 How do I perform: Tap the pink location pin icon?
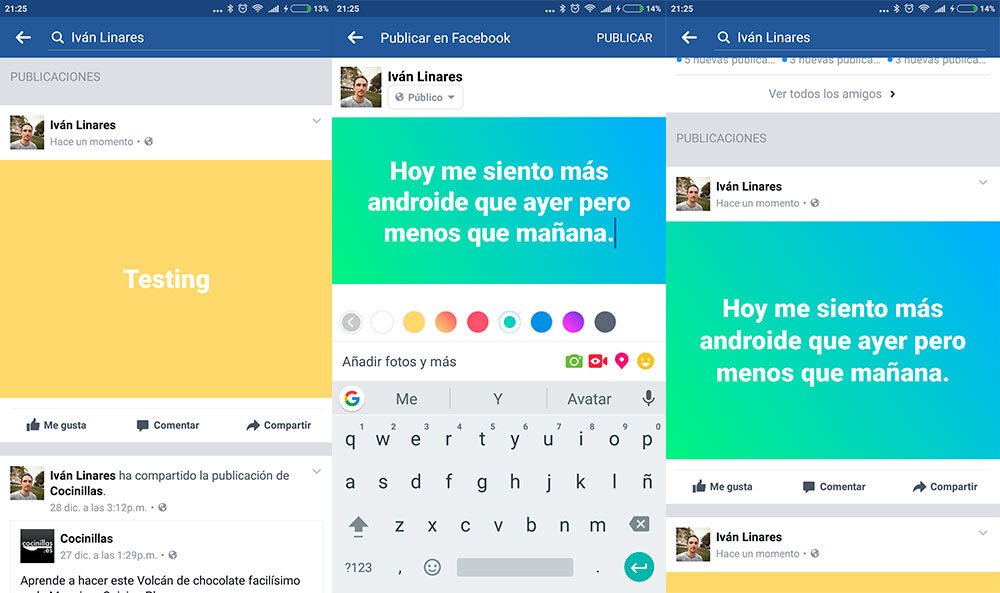point(622,361)
